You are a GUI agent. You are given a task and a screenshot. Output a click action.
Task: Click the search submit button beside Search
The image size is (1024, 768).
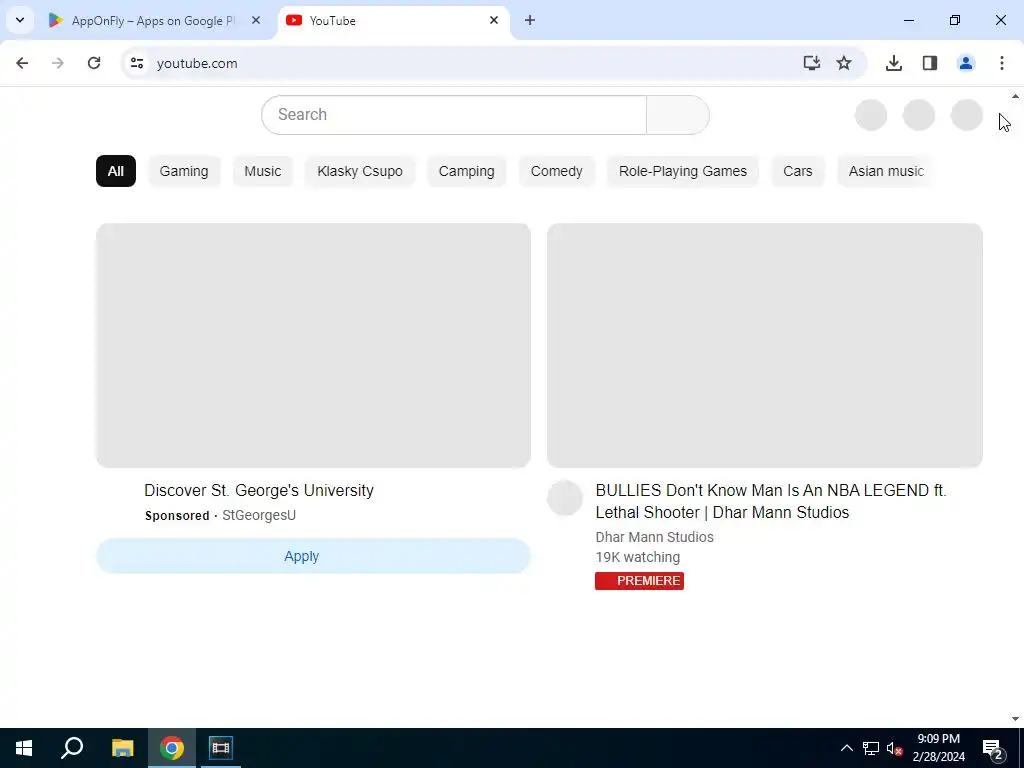click(x=677, y=115)
